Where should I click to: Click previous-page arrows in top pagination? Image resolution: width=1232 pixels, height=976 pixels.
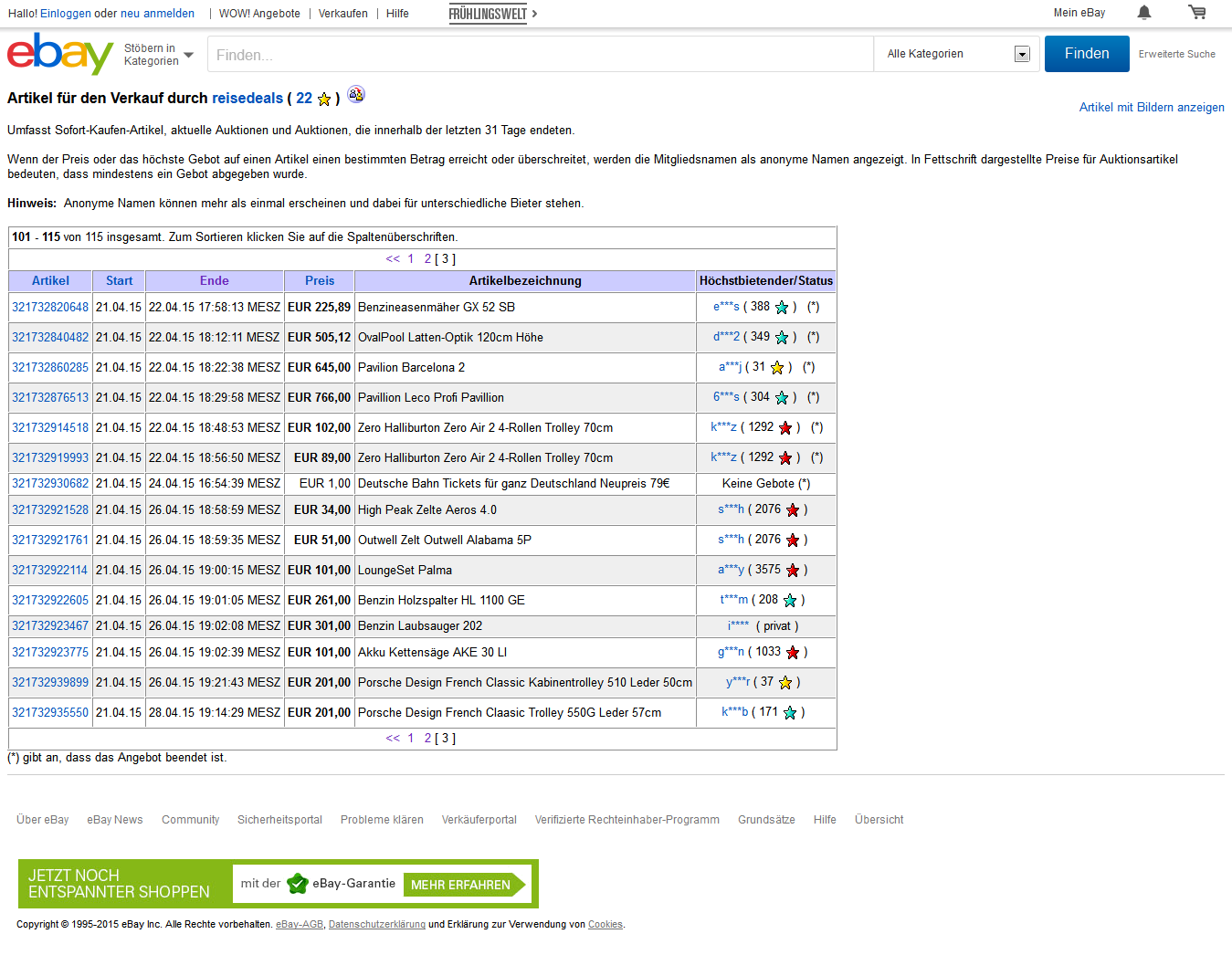(393, 258)
